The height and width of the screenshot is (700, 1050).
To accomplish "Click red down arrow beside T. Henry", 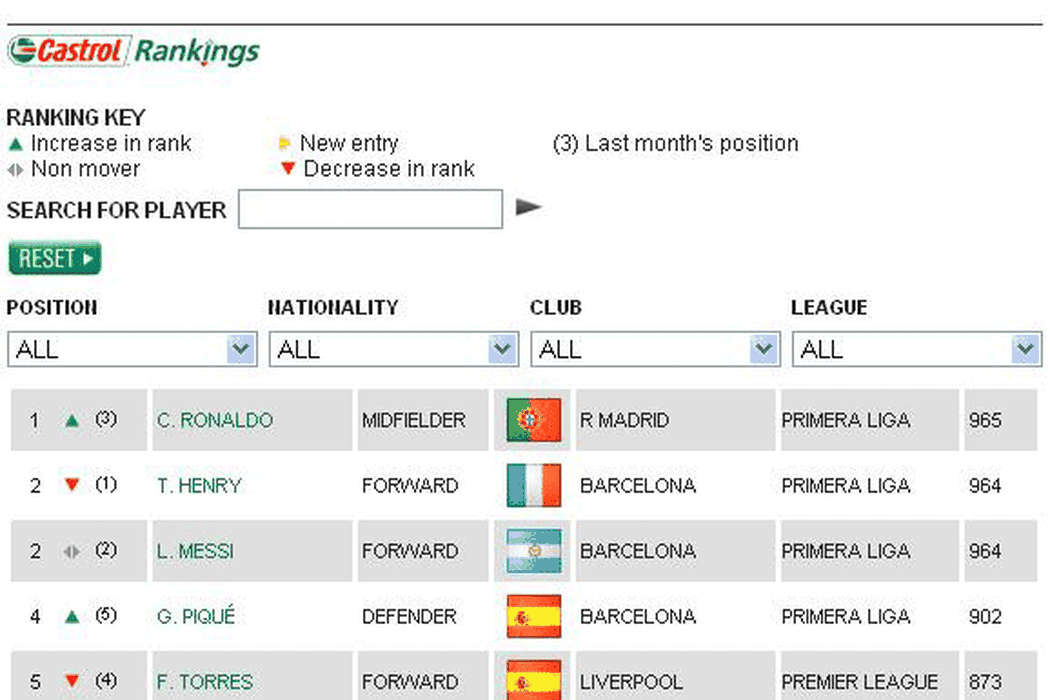I will [71, 486].
